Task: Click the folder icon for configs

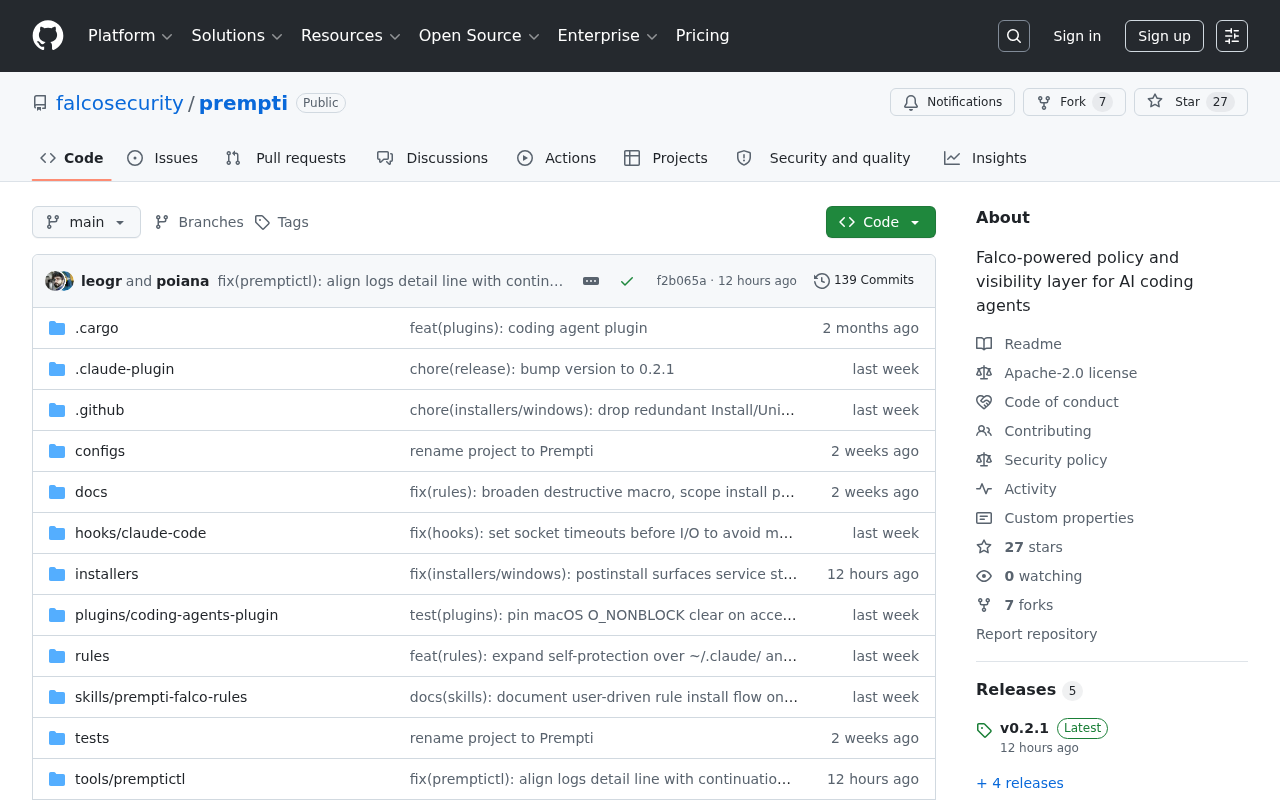Action: 57,451
